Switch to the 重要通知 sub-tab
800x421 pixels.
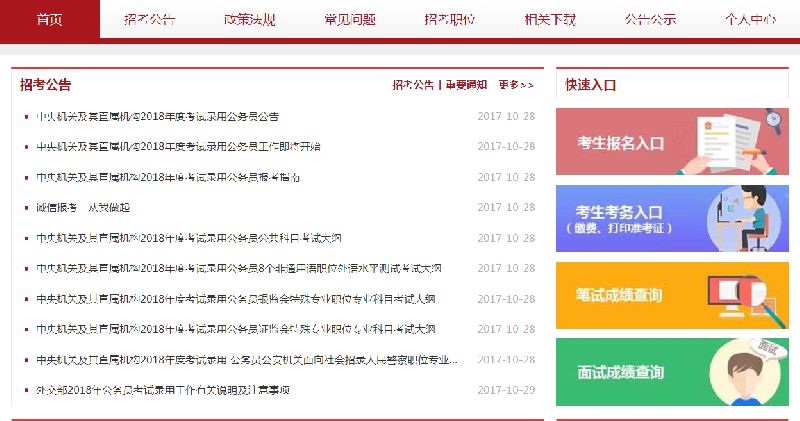point(466,85)
